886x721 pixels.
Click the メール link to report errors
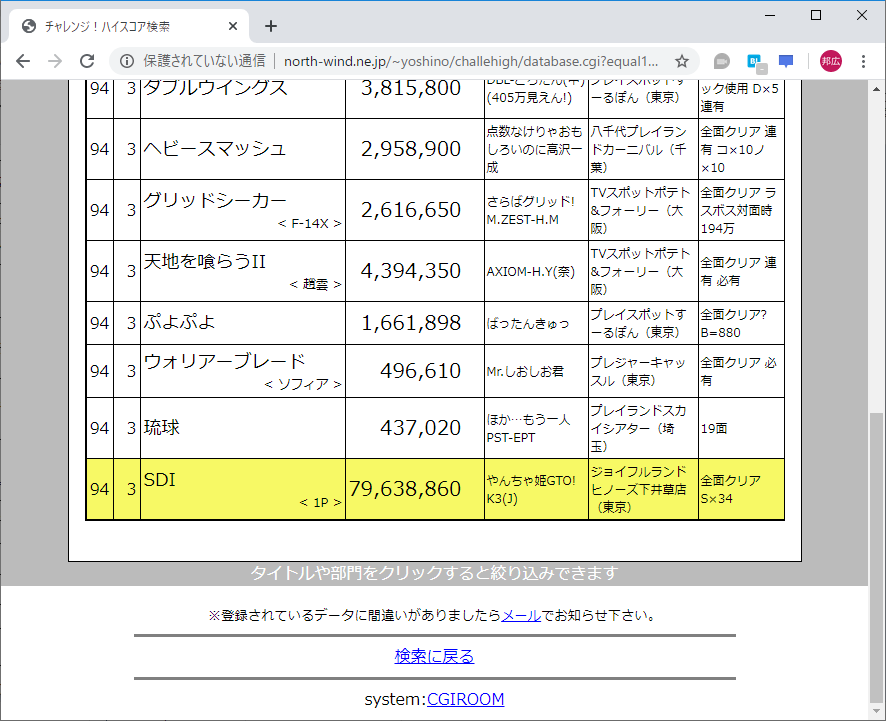click(517, 616)
